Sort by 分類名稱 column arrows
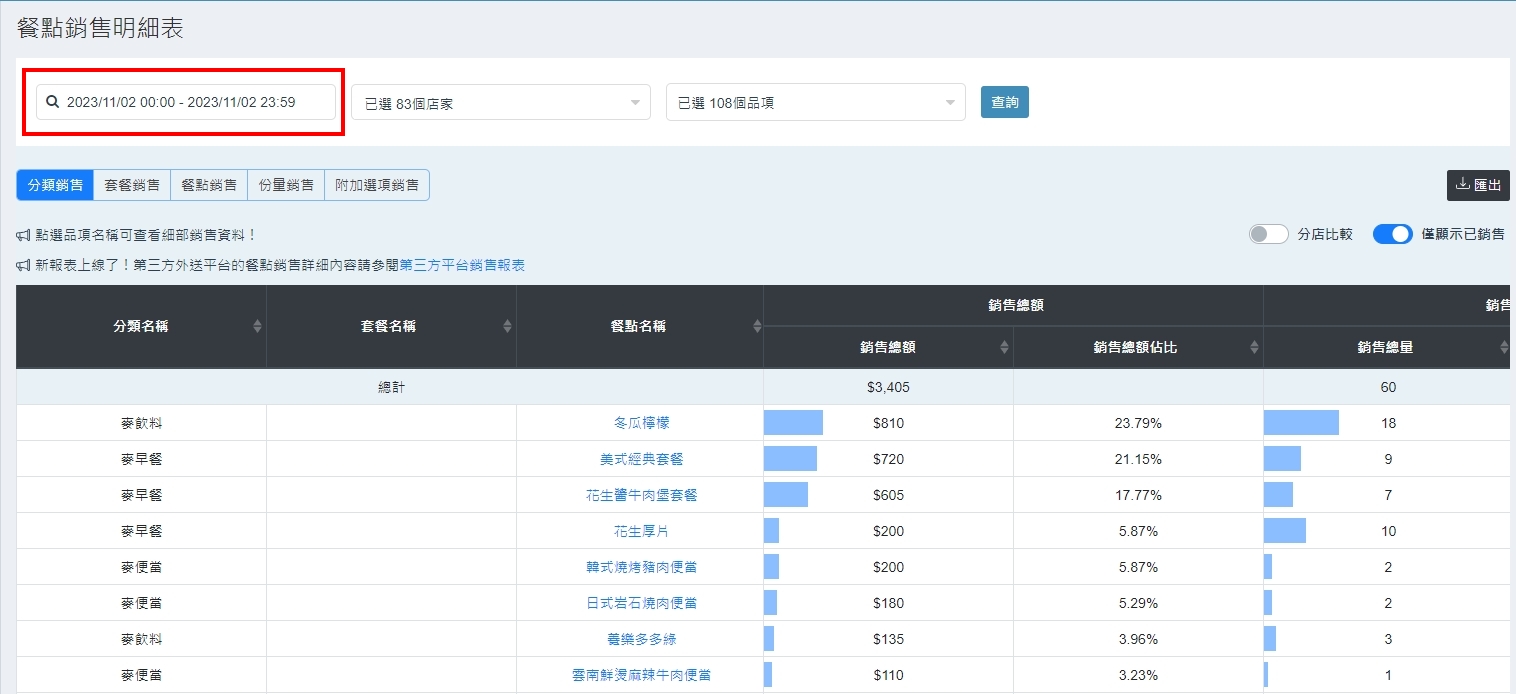 (257, 327)
